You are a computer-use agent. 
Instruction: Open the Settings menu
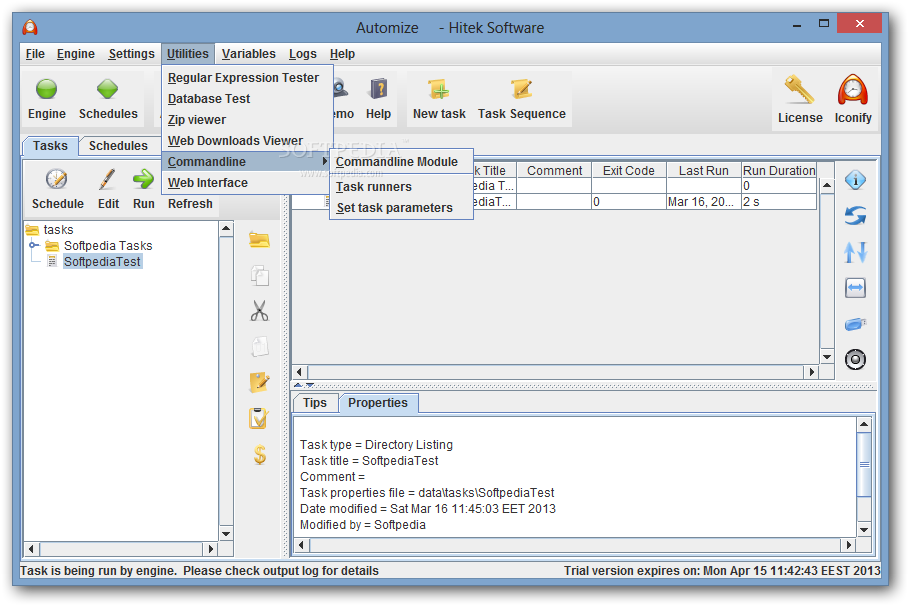[x=131, y=54]
